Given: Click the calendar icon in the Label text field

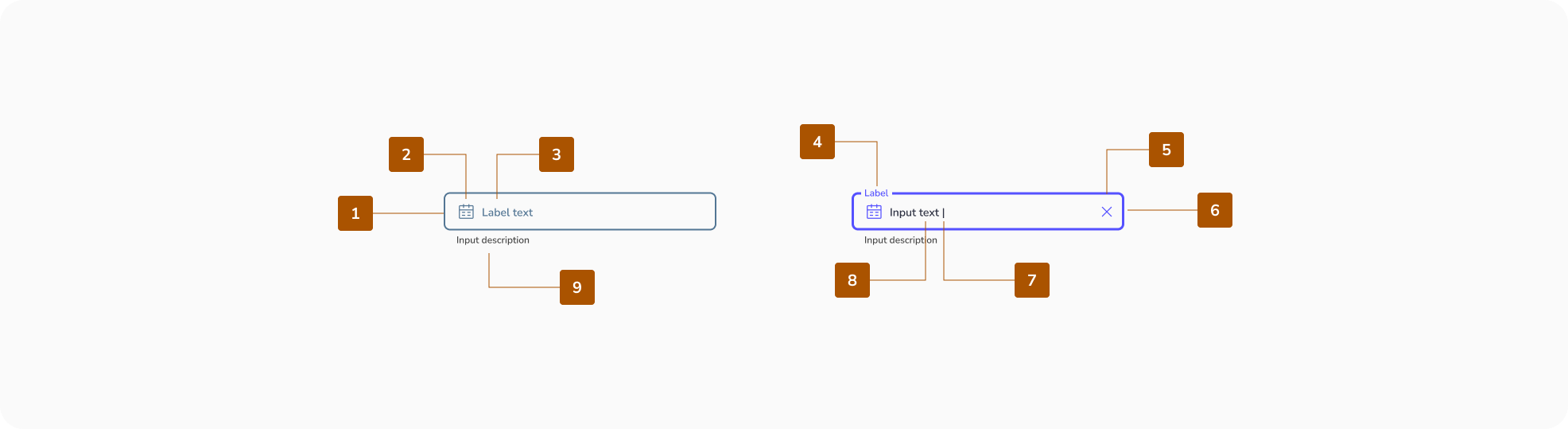Looking at the screenshot, I should pyautogui.click(x=466, y=212).
